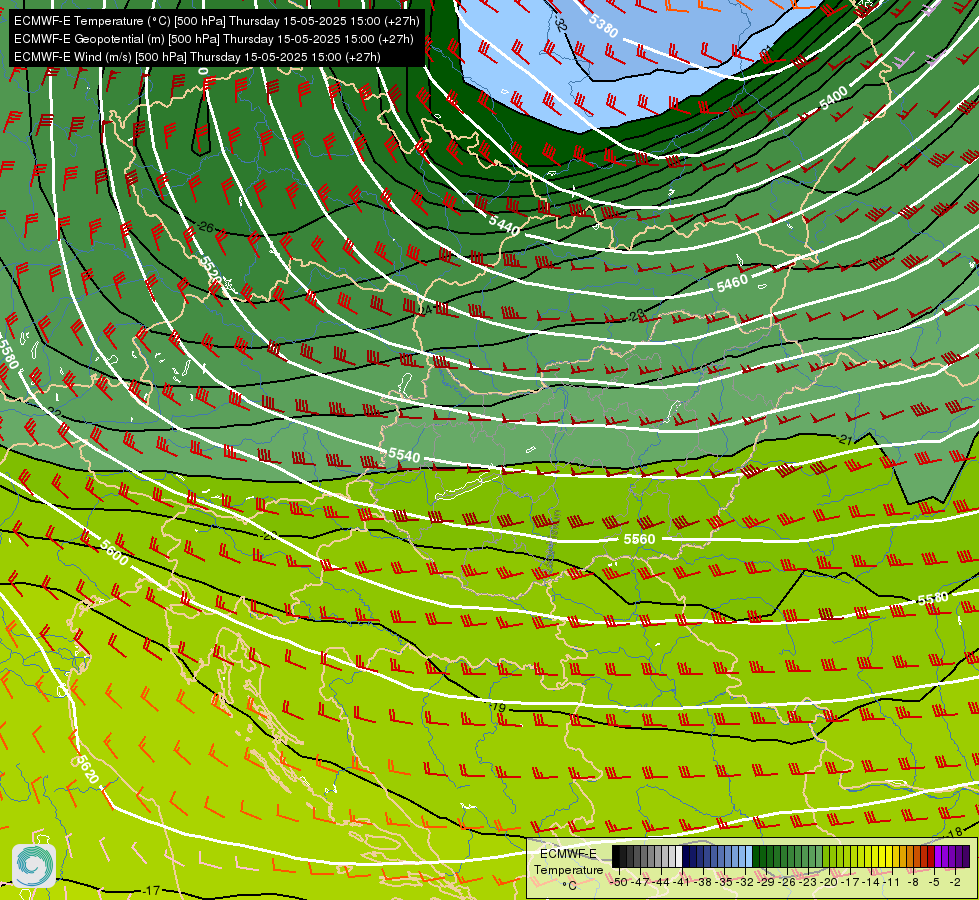Click the 5460 geopotential contour label

(732, 284)
